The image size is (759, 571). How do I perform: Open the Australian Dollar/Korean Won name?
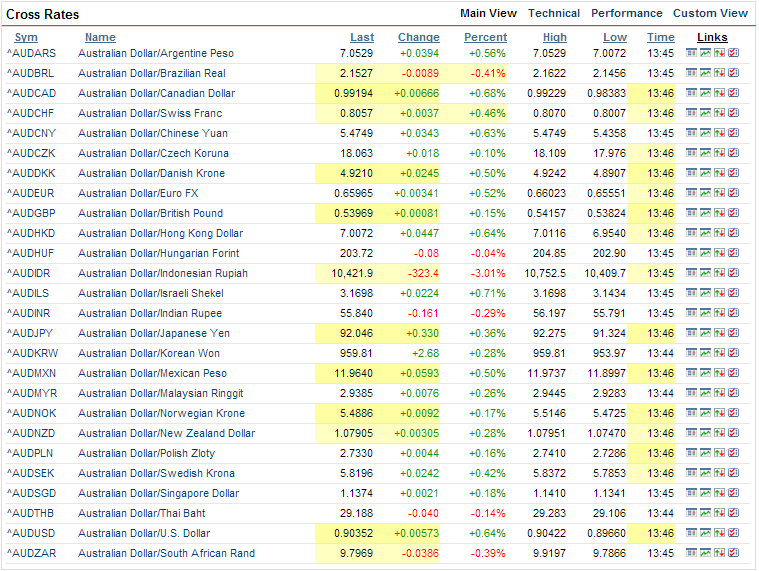click(x=150, y=353)
